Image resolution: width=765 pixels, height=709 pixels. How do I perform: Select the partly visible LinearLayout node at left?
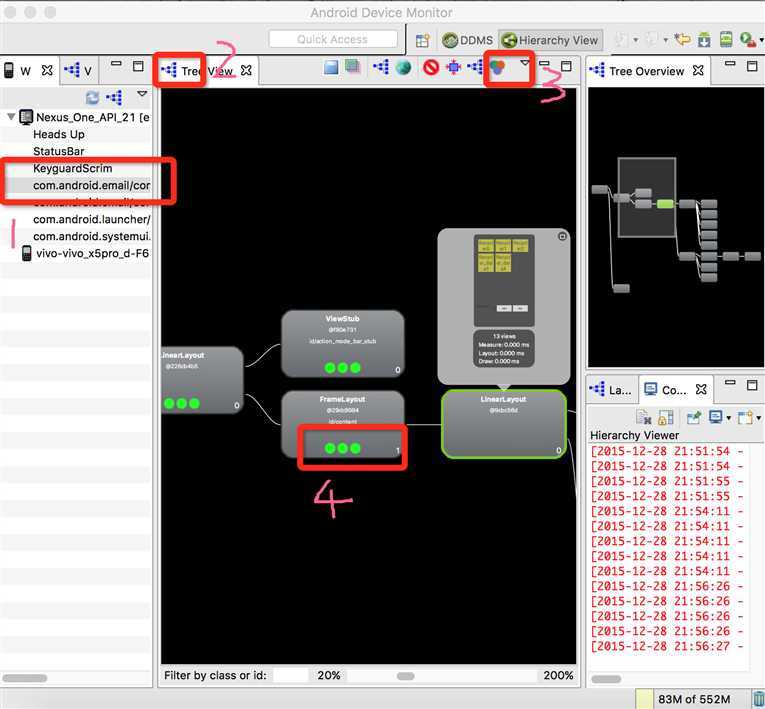pyautogui.click(x=202, y=380)
